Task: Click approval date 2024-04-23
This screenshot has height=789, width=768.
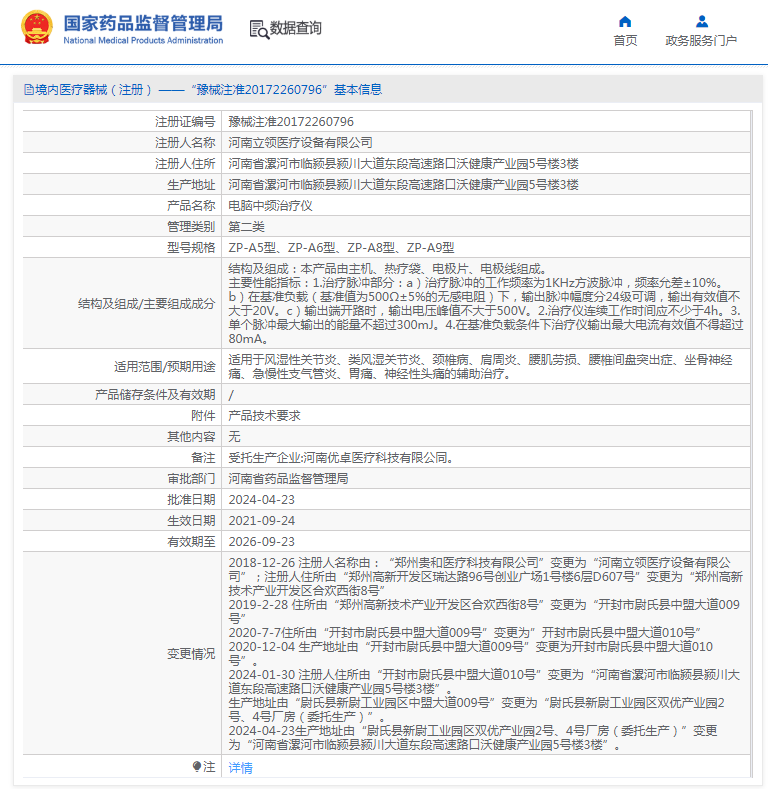Action: click(261, 500)
